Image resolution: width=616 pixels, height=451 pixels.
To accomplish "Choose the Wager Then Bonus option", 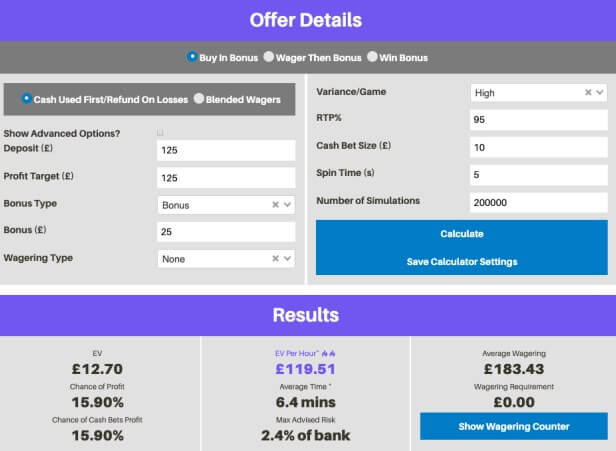I will coord(268,57).
